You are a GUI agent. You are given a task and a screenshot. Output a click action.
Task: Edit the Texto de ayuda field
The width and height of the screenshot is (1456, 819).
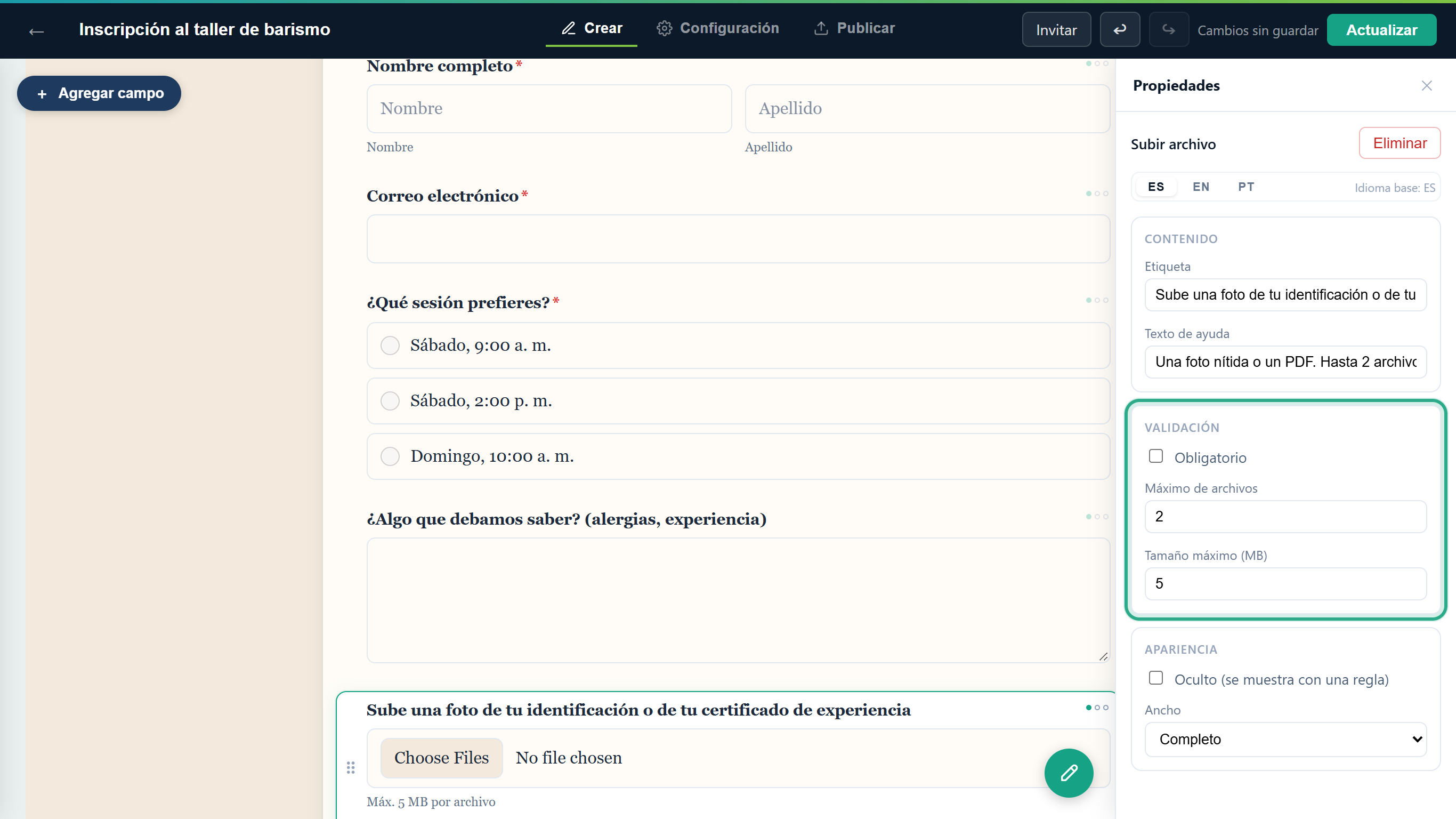[x=1285, y=362]
